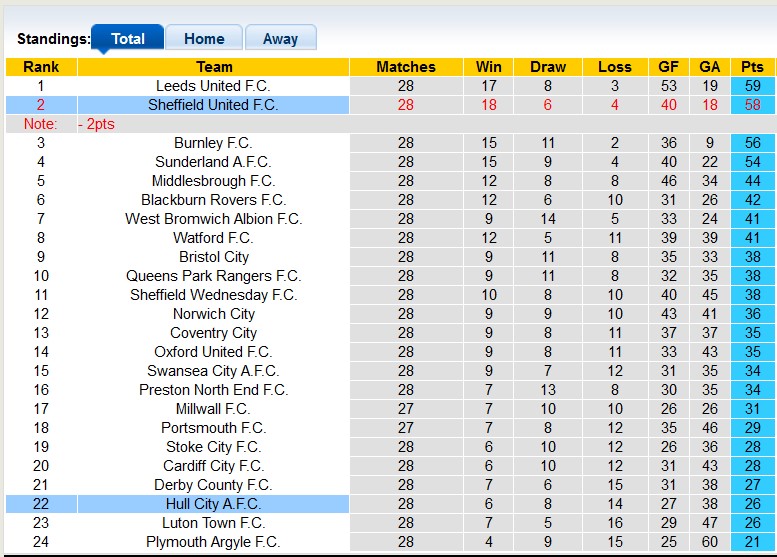Click the GF column header
This screenshot has height=557, width=777.
669,67
